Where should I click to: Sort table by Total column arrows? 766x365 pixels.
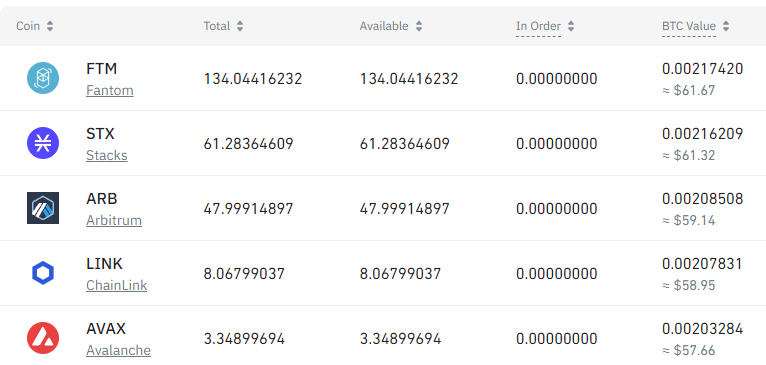point(240,26)
